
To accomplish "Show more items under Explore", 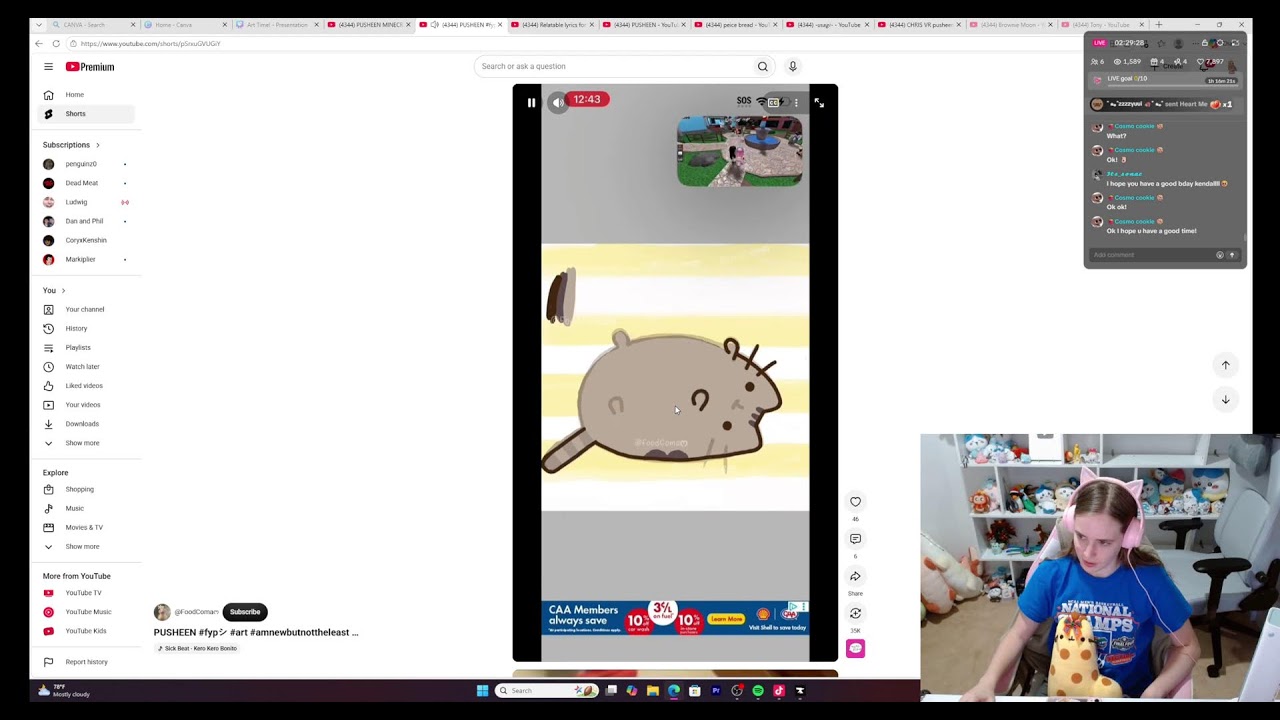I will pos(86,547).
